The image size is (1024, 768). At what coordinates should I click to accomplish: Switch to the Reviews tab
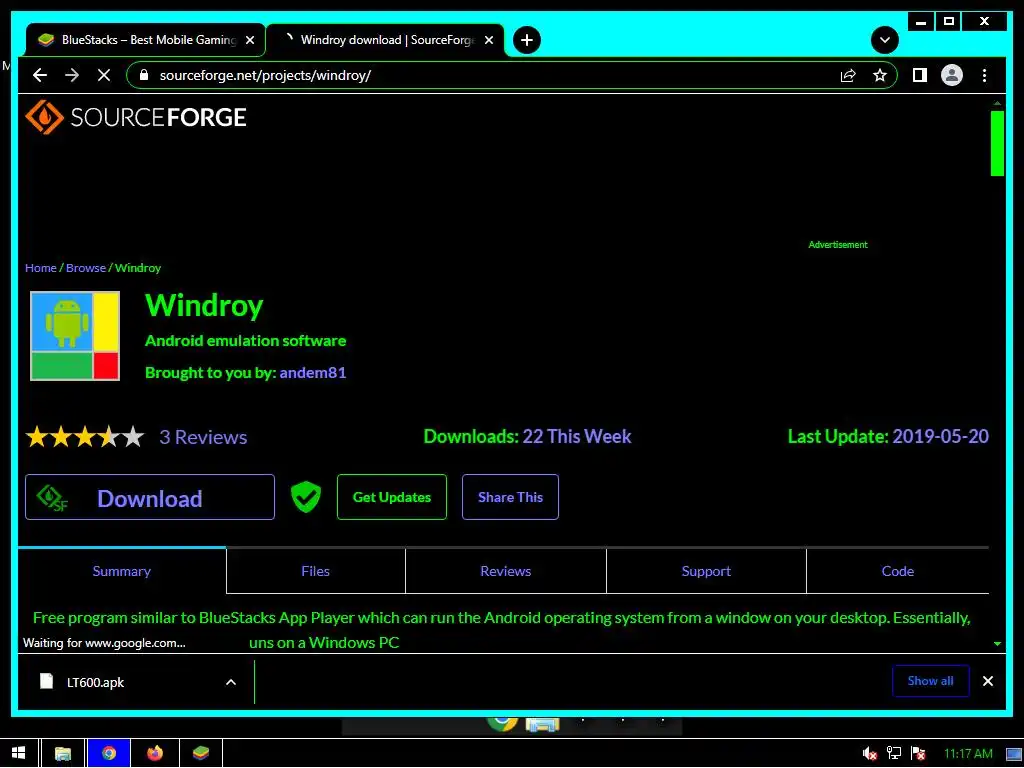(505, 571)
